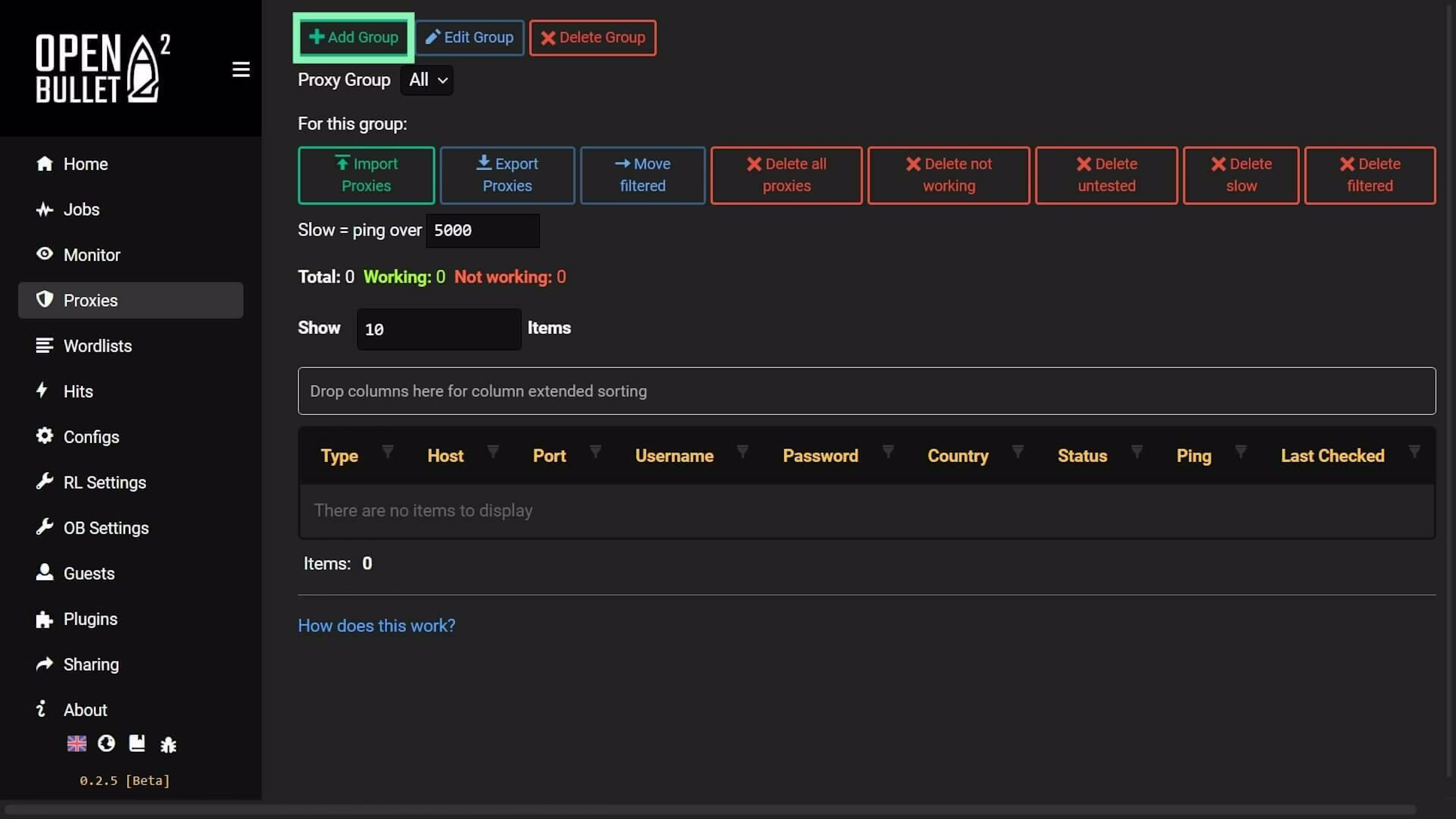Click Delete not working

949,175
